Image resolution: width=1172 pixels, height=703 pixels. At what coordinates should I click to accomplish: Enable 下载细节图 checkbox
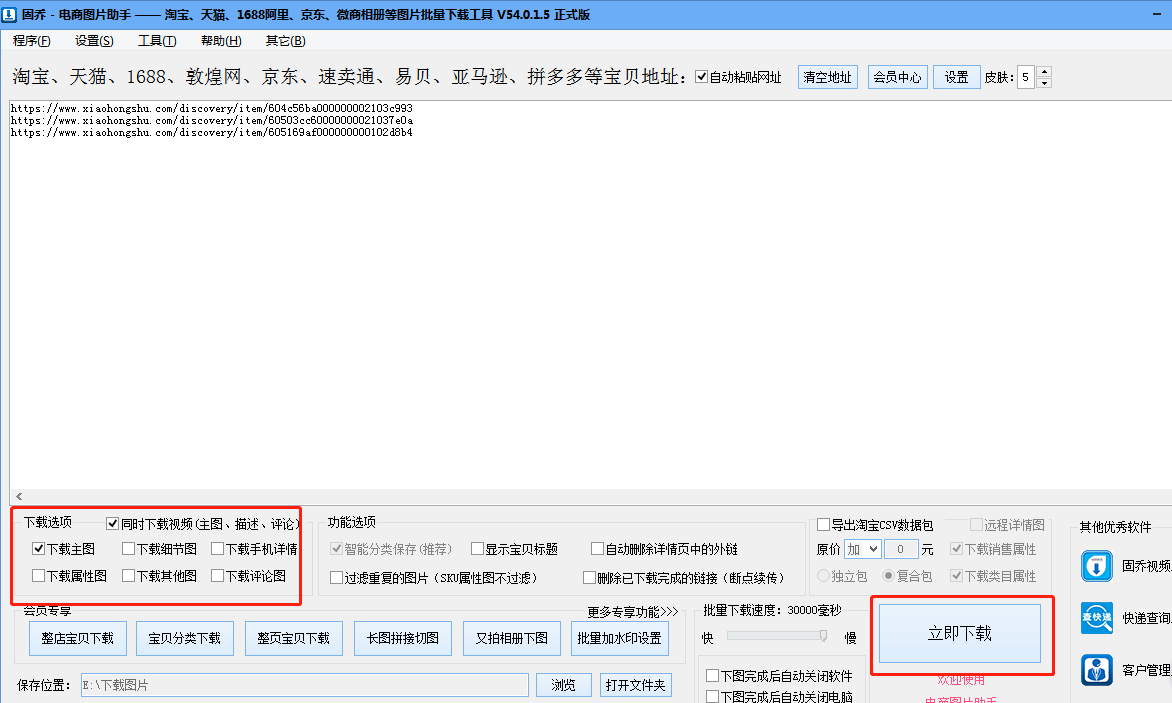(129, 548)
